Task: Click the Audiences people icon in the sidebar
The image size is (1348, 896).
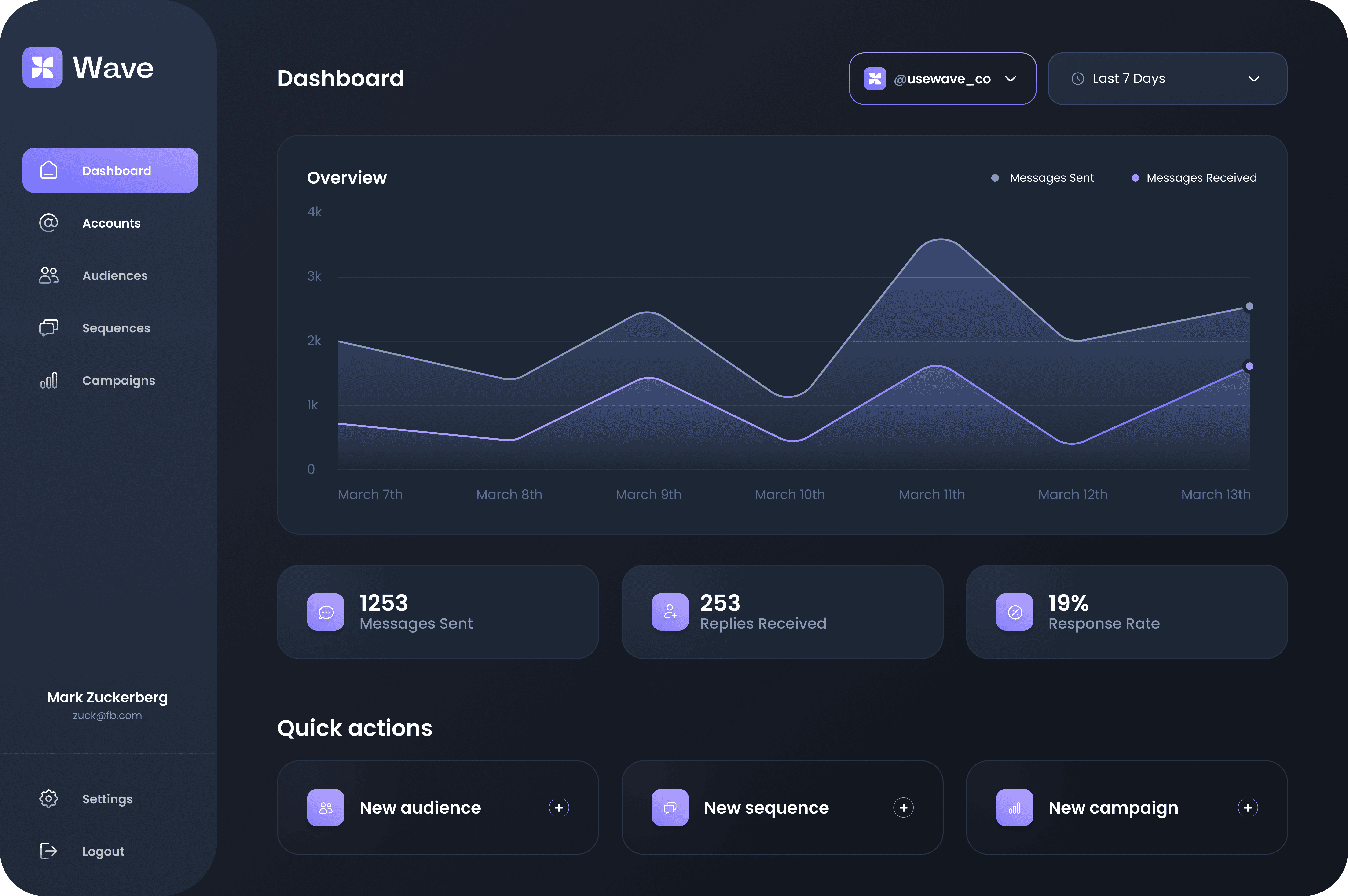Action: (48, 275)
